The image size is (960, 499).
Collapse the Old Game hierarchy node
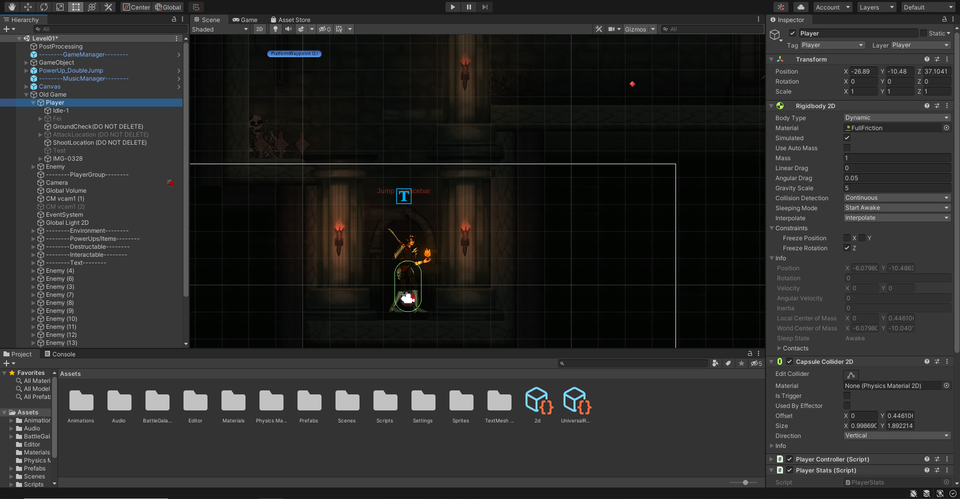(x=26, y=95)
